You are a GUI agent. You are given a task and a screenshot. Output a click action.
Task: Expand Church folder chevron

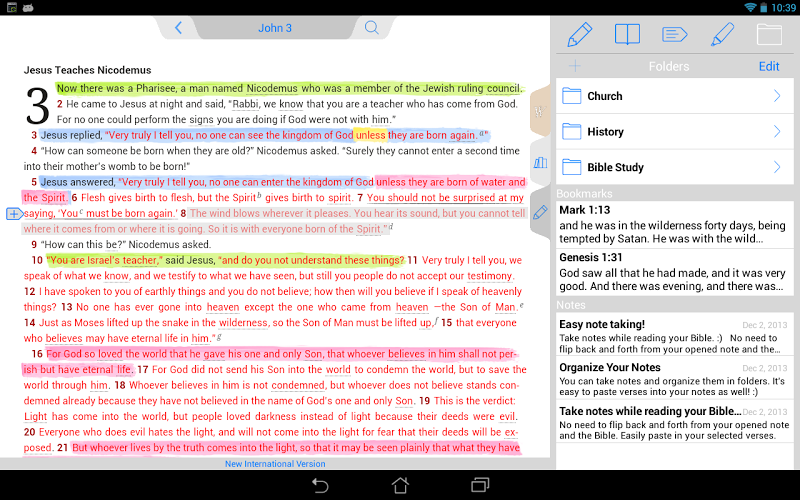[x=777, y=96]
